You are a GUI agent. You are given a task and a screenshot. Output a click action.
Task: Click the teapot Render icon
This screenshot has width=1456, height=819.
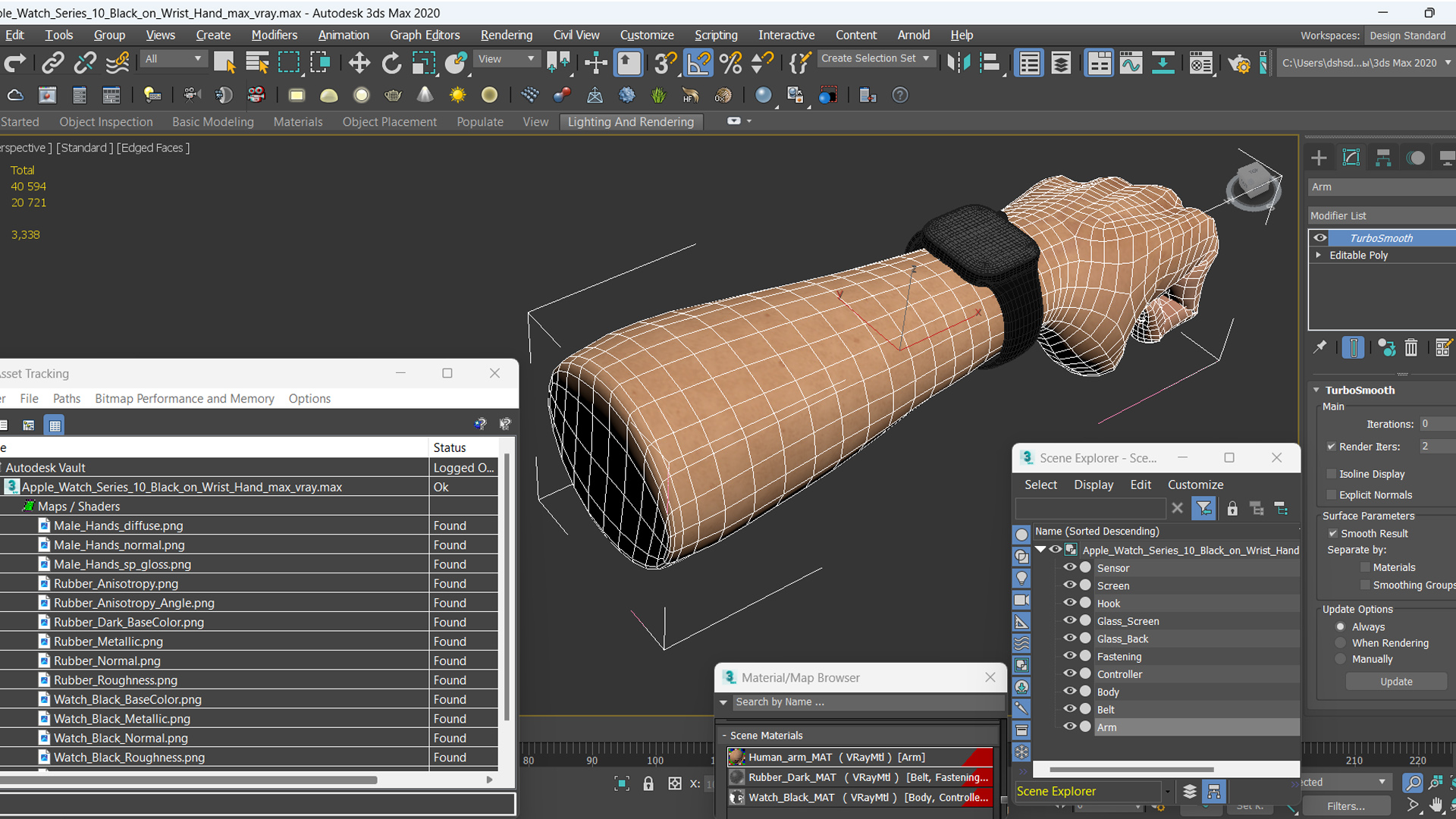(x=1239, y=63)
